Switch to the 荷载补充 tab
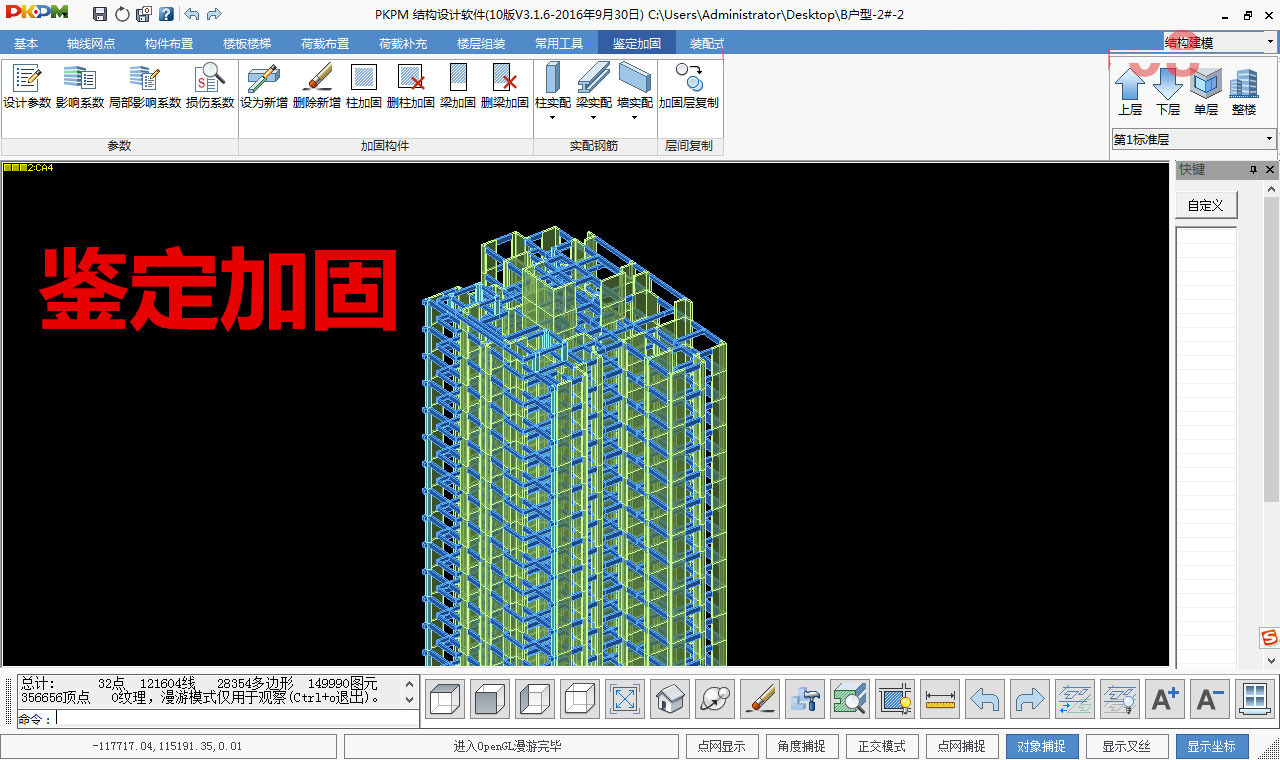This screenshot has width=1280, height=760. tap(403, 43)
